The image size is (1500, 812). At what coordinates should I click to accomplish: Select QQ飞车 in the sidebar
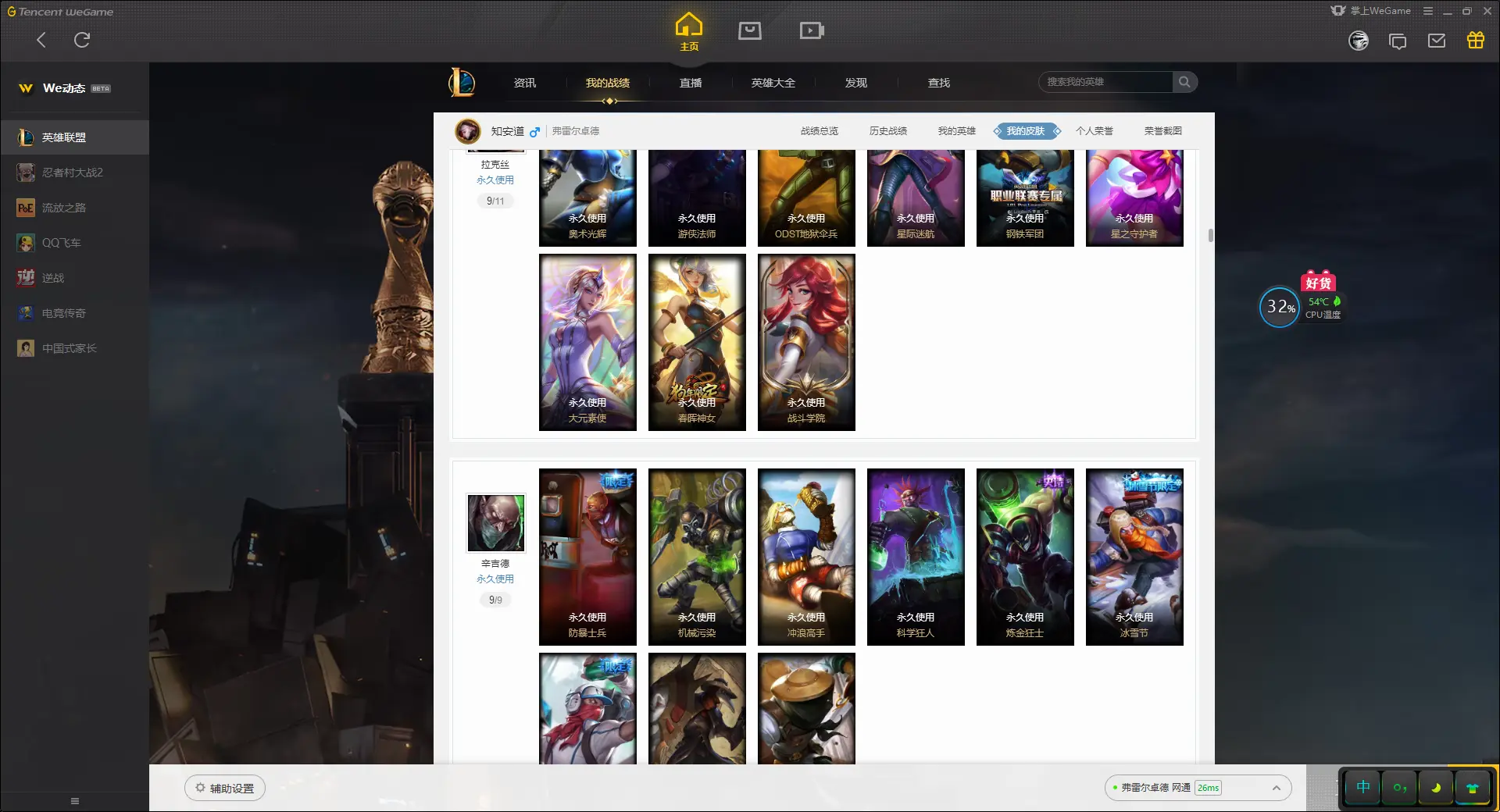click(74, 243)
